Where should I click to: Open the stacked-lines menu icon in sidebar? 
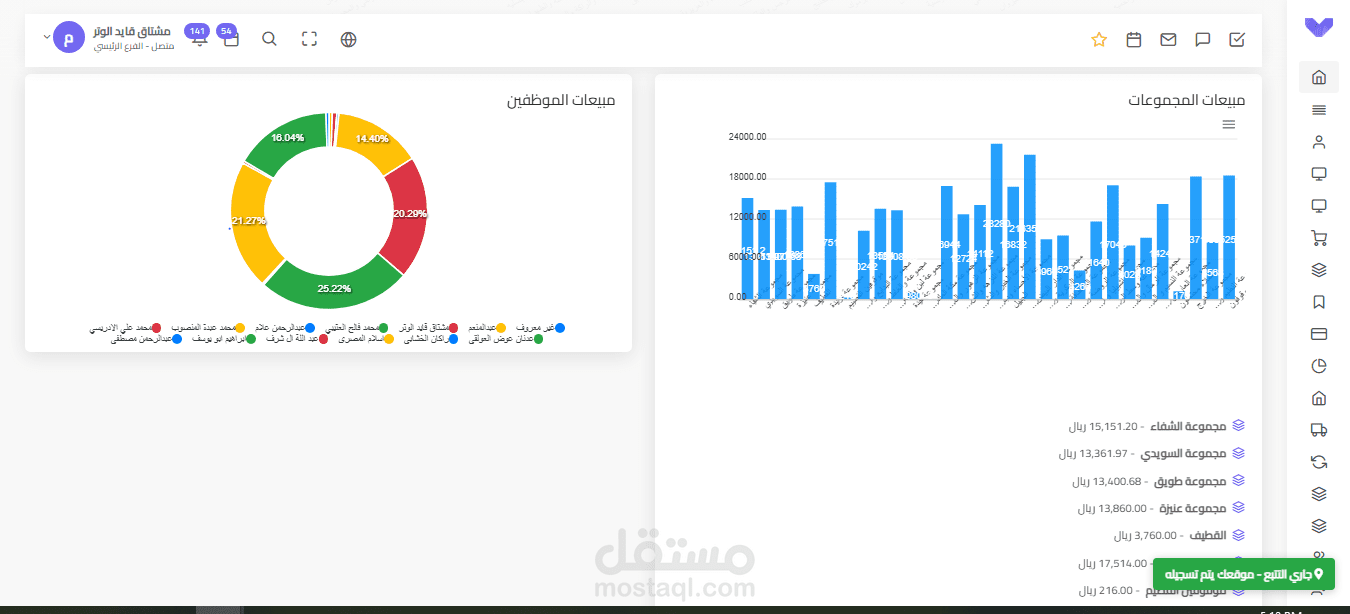coord(1318,110)
